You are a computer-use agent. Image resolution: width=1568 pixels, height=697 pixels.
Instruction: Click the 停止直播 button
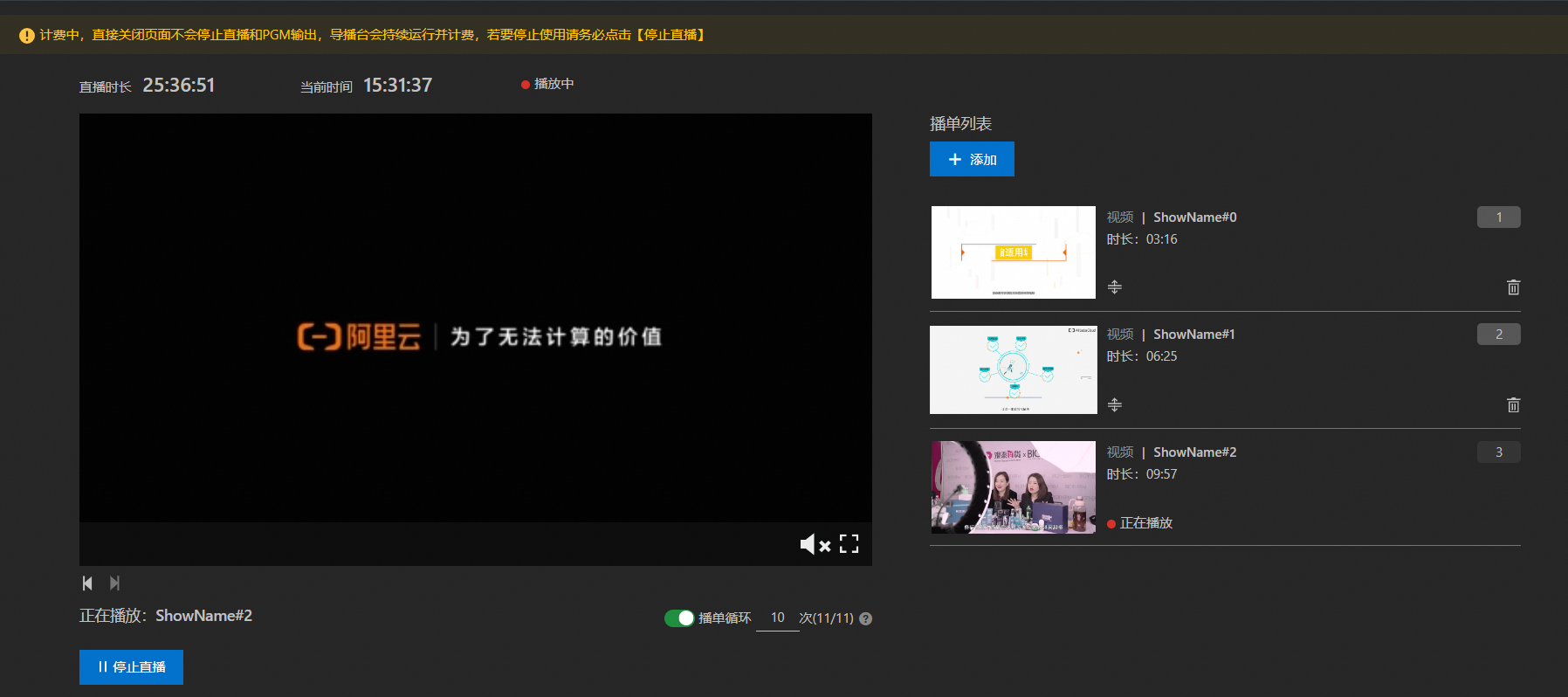click(131, 667)
